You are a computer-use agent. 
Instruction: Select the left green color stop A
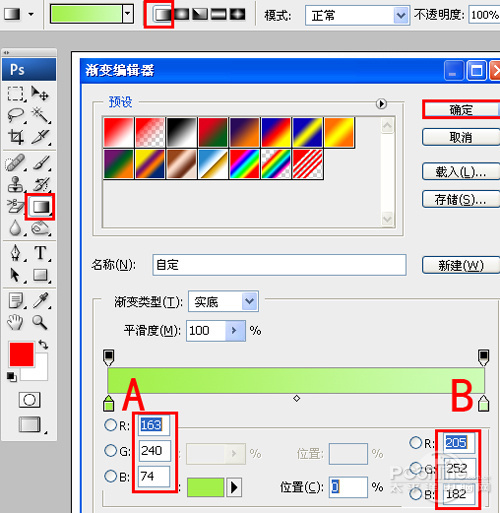pyautogui.click(x=108, y=403)
